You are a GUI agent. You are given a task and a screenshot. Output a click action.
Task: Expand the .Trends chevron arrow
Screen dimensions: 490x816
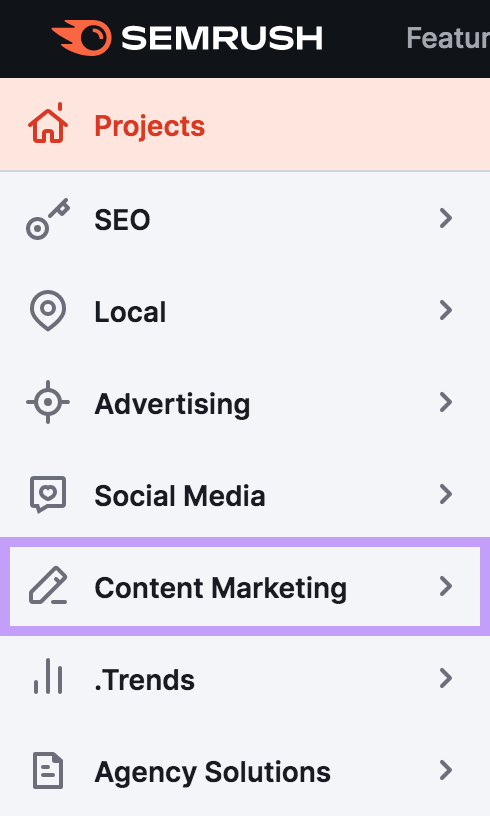(x=446, y=678)
